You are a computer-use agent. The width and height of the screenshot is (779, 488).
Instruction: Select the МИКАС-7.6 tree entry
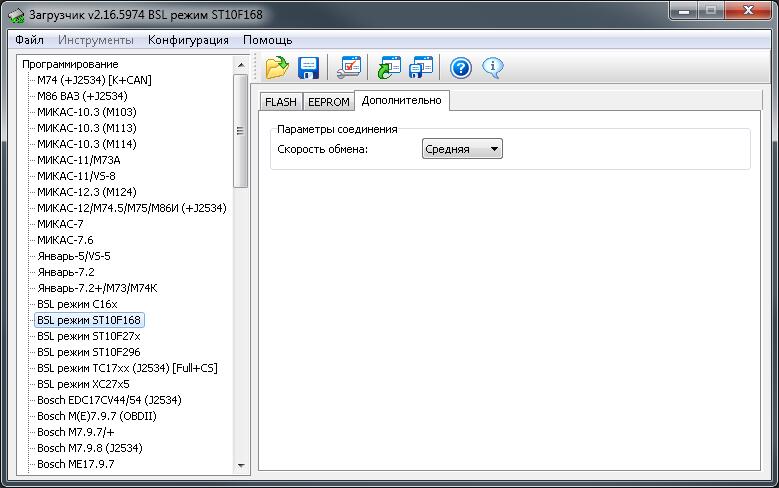point(65,240)
